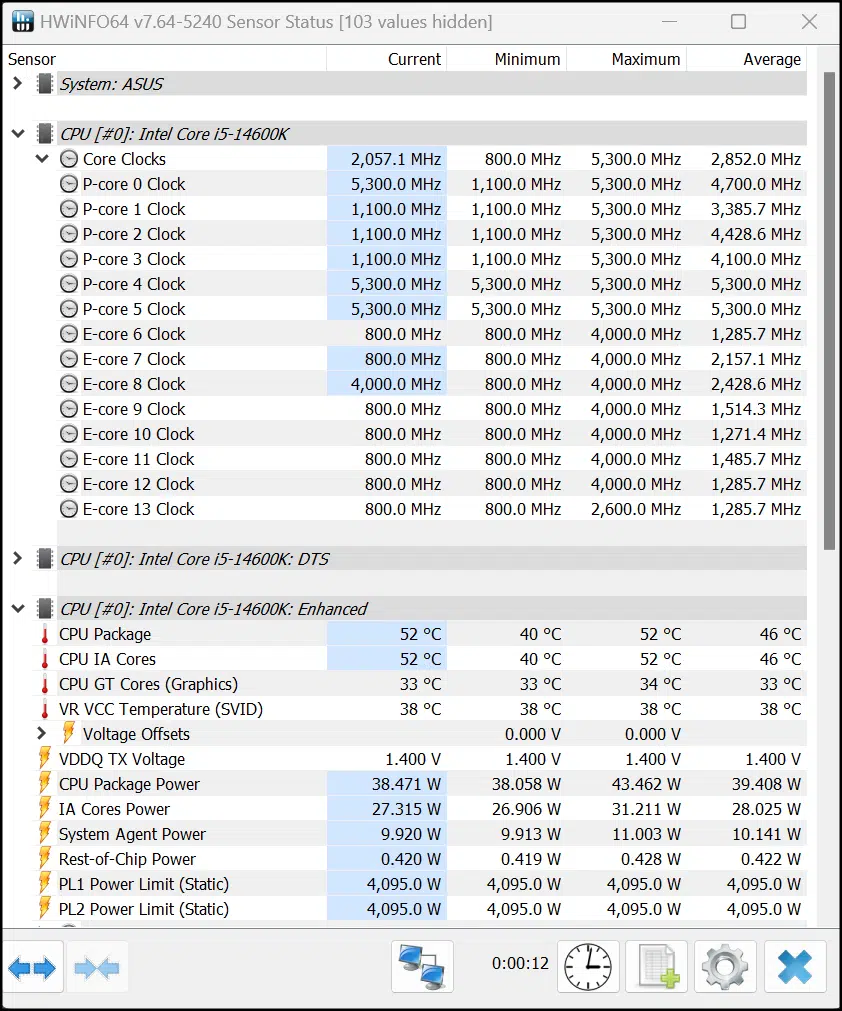The height and width of the screenshot is (1011, 842).
Task: Click the 0:00:12 elapsed time readout
Action: (x=520, y=963)
